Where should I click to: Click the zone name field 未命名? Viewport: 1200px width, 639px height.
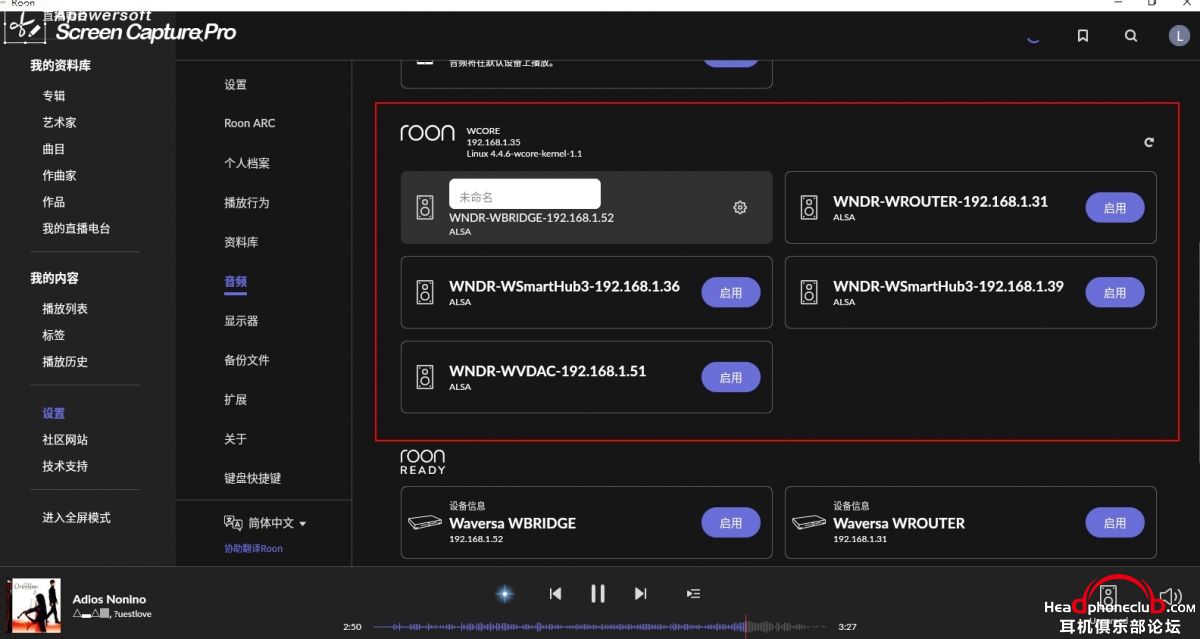point(525,194)
